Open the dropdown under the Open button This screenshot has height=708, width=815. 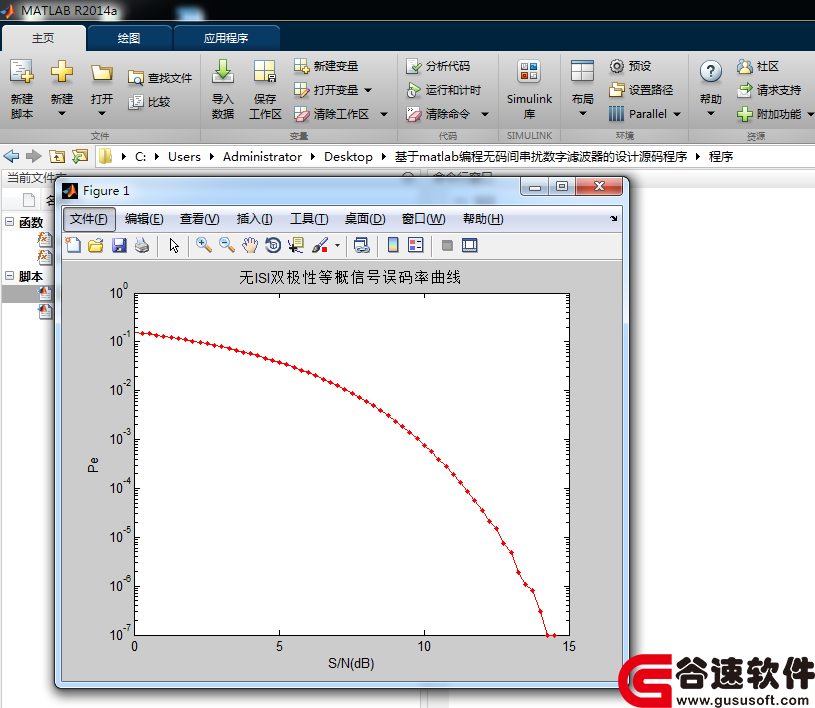click(x=101, y=113)
